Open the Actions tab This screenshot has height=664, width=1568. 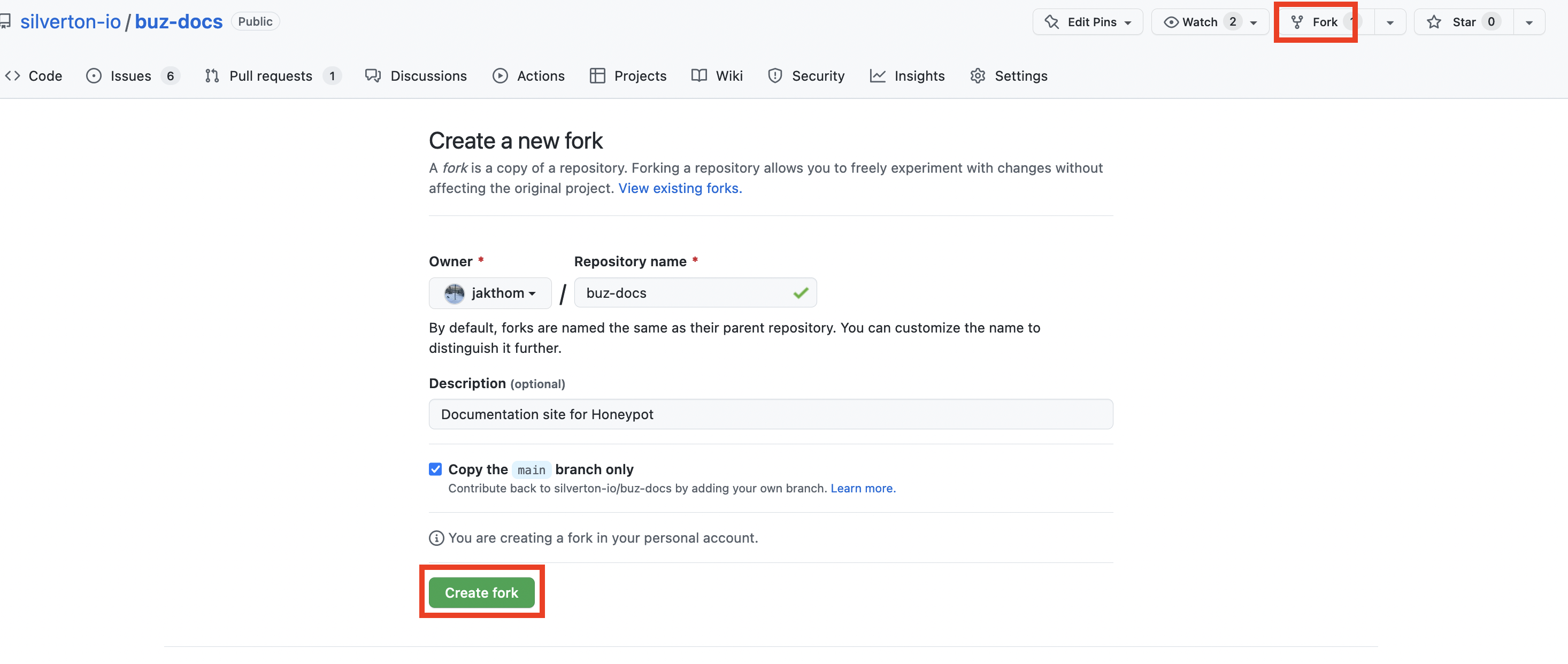[x=528, y=76]
